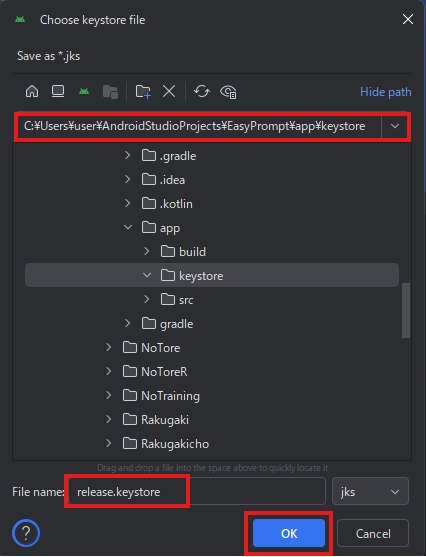Open help with the question mark button
The width and height of the screenshot is (426, 557).
pyautogui.click(x=26, y=533)
